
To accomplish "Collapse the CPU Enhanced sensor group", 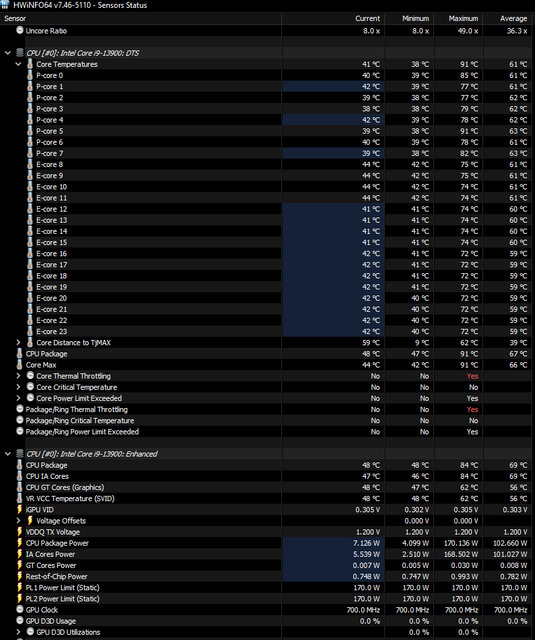I will tap(8, 453).
